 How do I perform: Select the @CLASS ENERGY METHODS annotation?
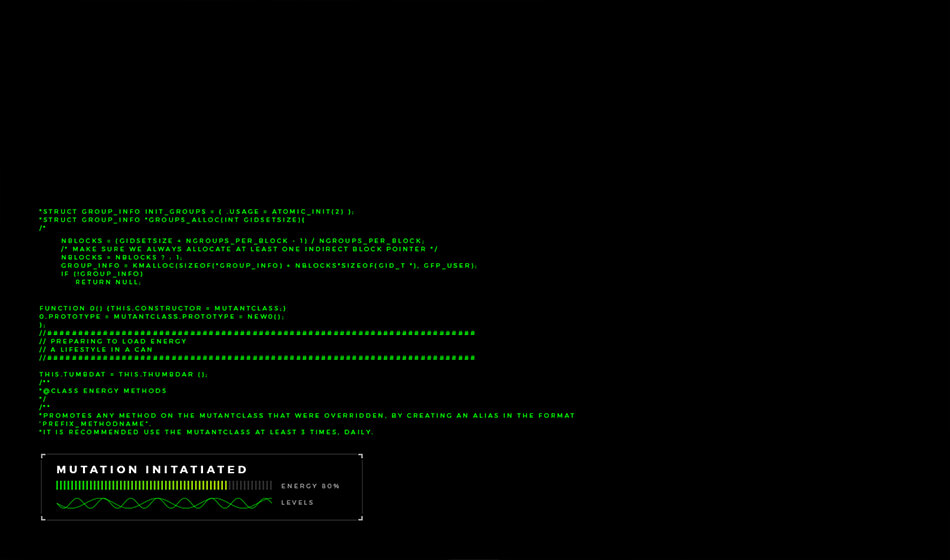103,390
